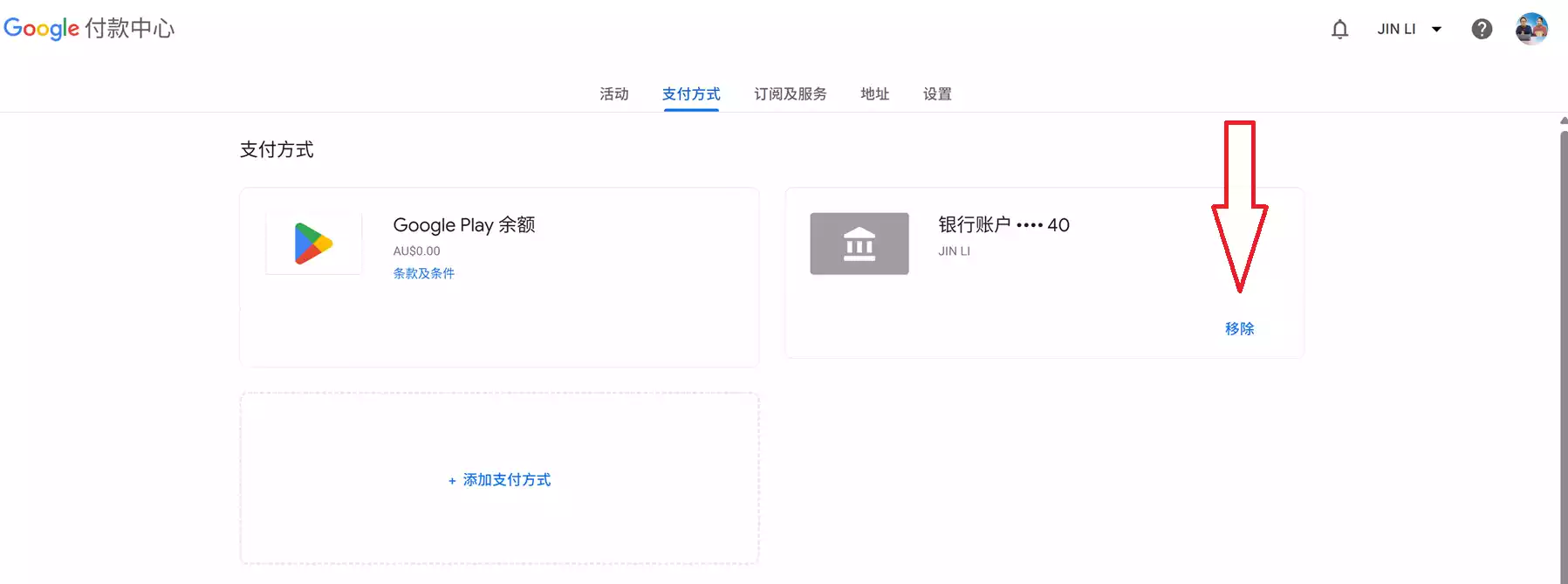
Task: Go to the 地址 tab
Action: pyautogui.click(x=874, y=93)
